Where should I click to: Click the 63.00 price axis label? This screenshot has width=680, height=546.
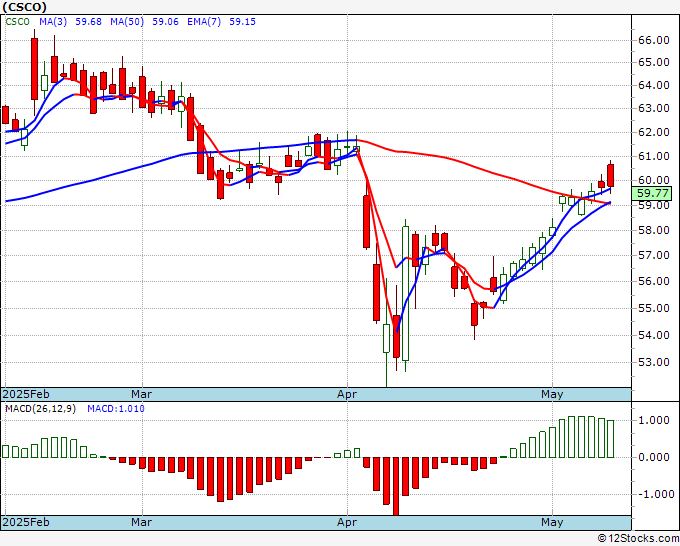click(654, 108)
